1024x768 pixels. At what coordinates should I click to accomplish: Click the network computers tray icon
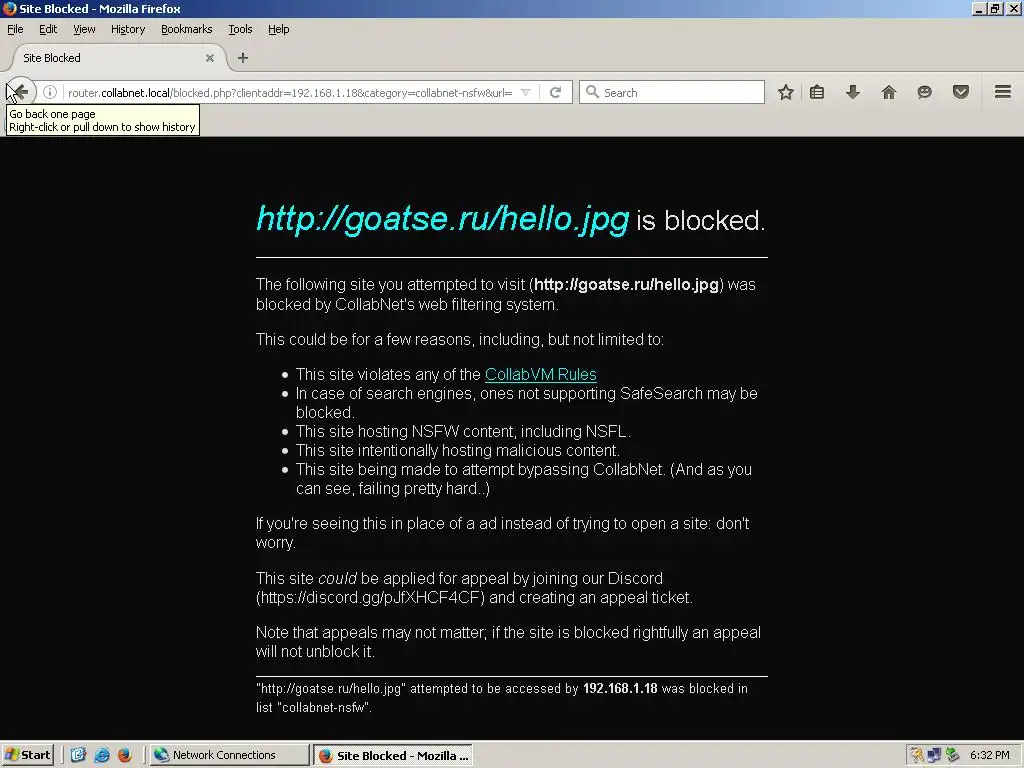coord(935,756)
